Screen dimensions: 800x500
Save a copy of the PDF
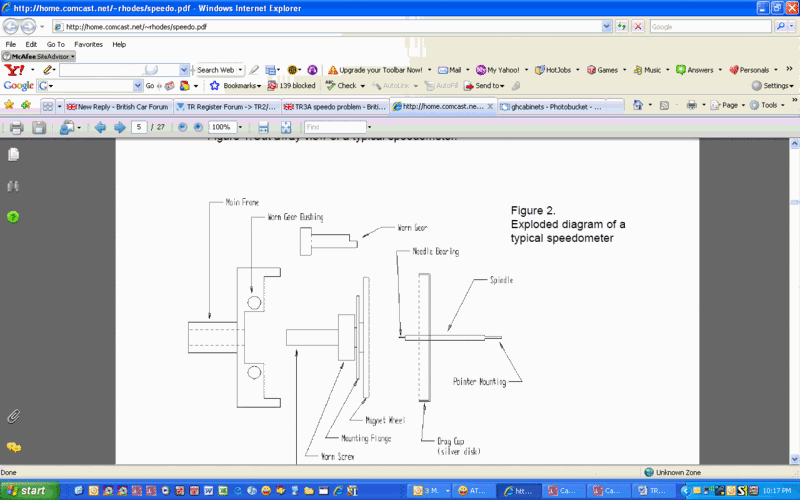39,127
